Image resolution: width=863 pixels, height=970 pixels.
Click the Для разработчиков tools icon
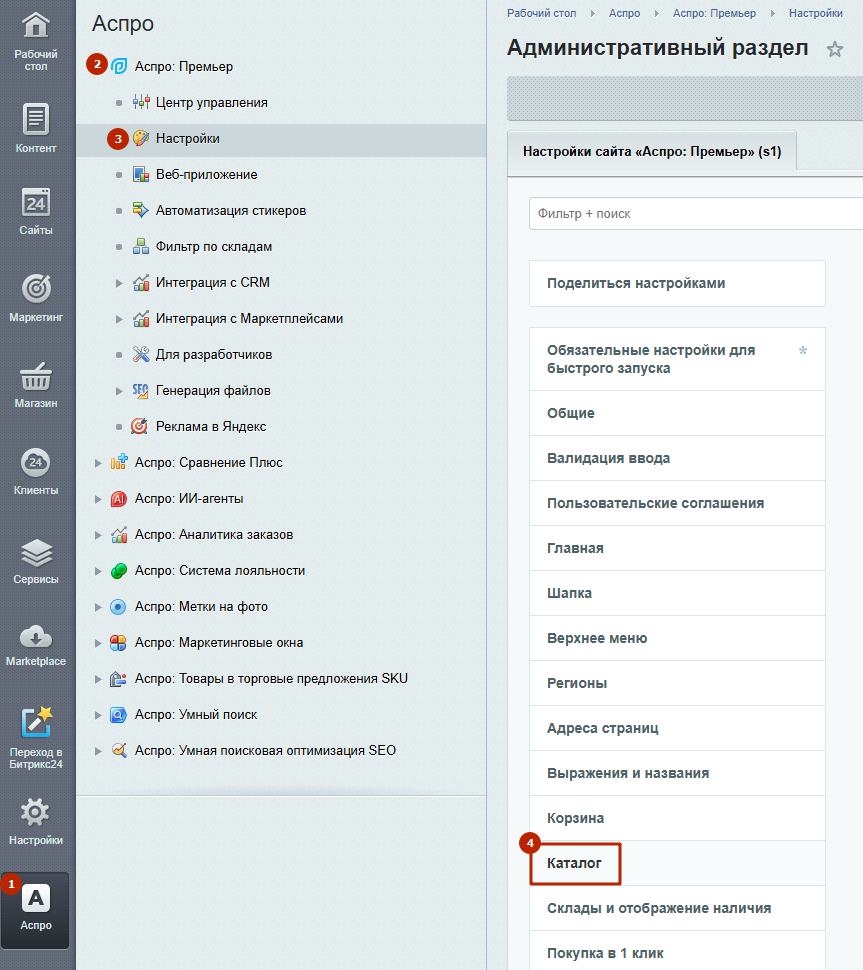coord(141,354)
